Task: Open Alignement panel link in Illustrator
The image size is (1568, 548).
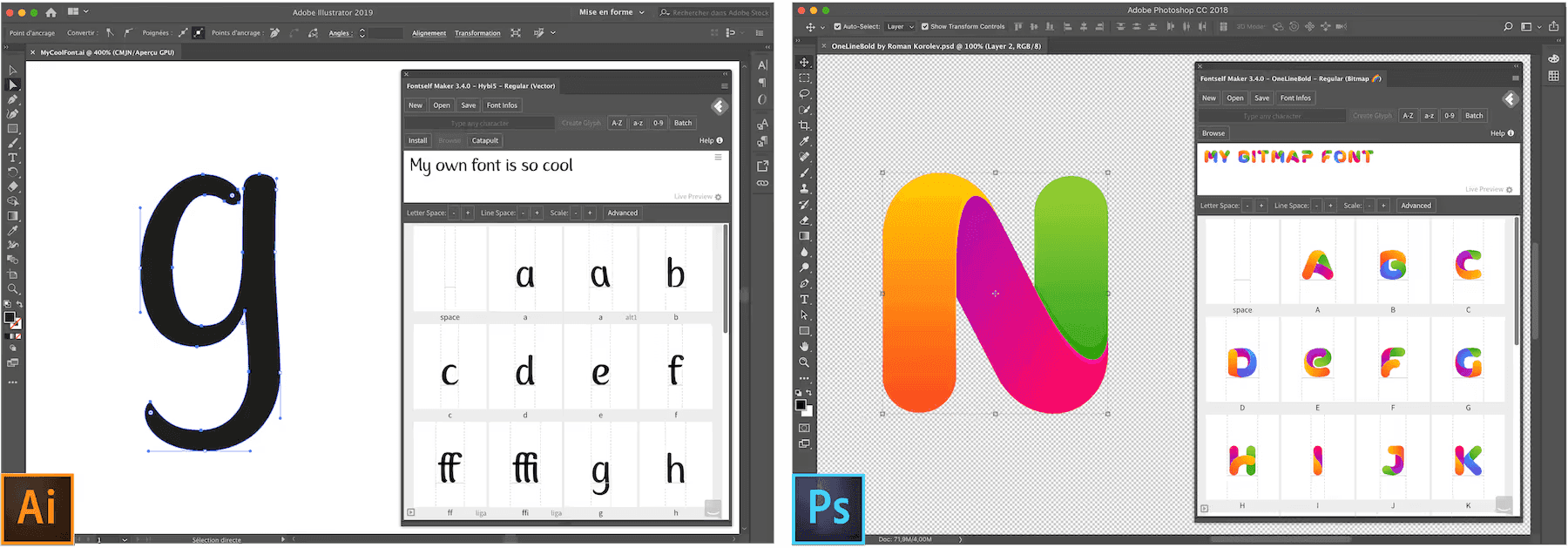Action: tap(429, 33)
